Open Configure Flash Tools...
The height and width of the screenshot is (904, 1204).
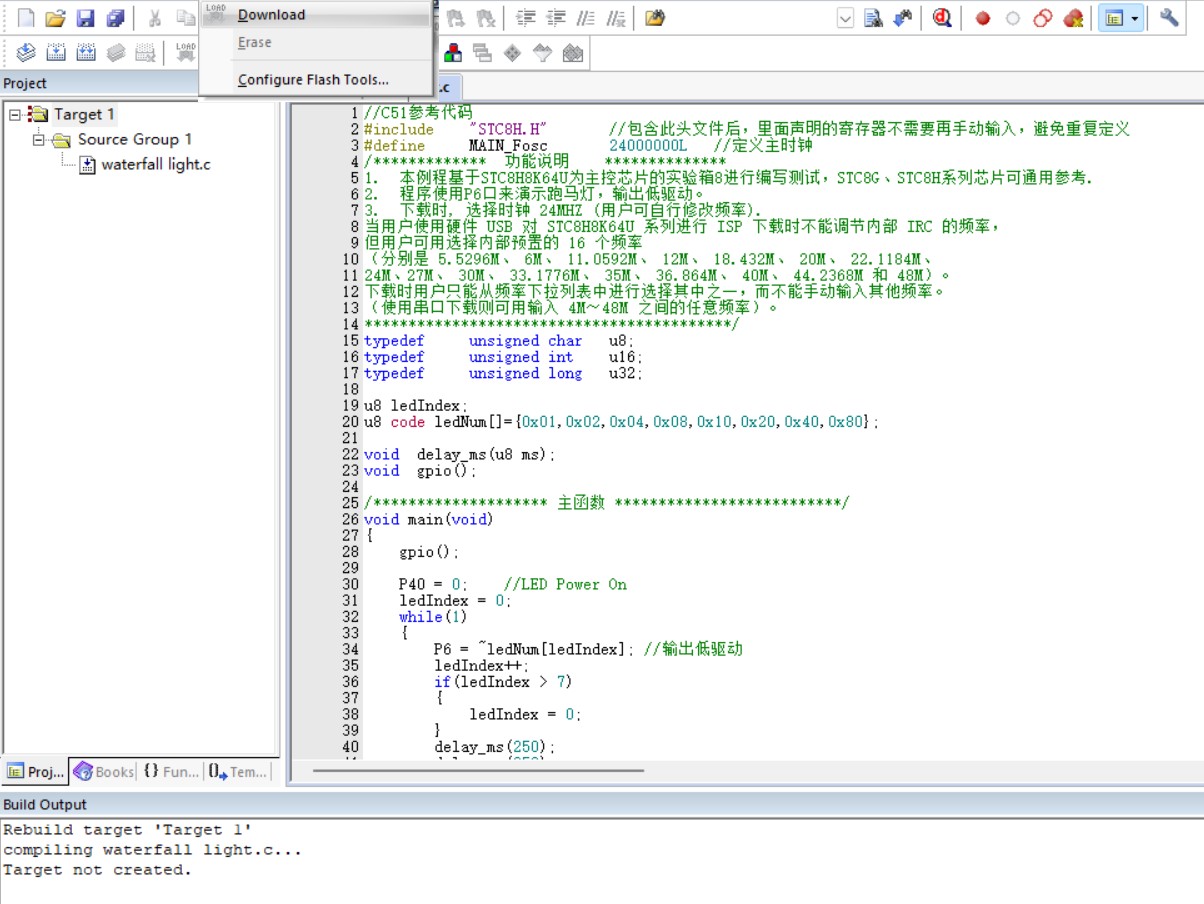[313, 80]
